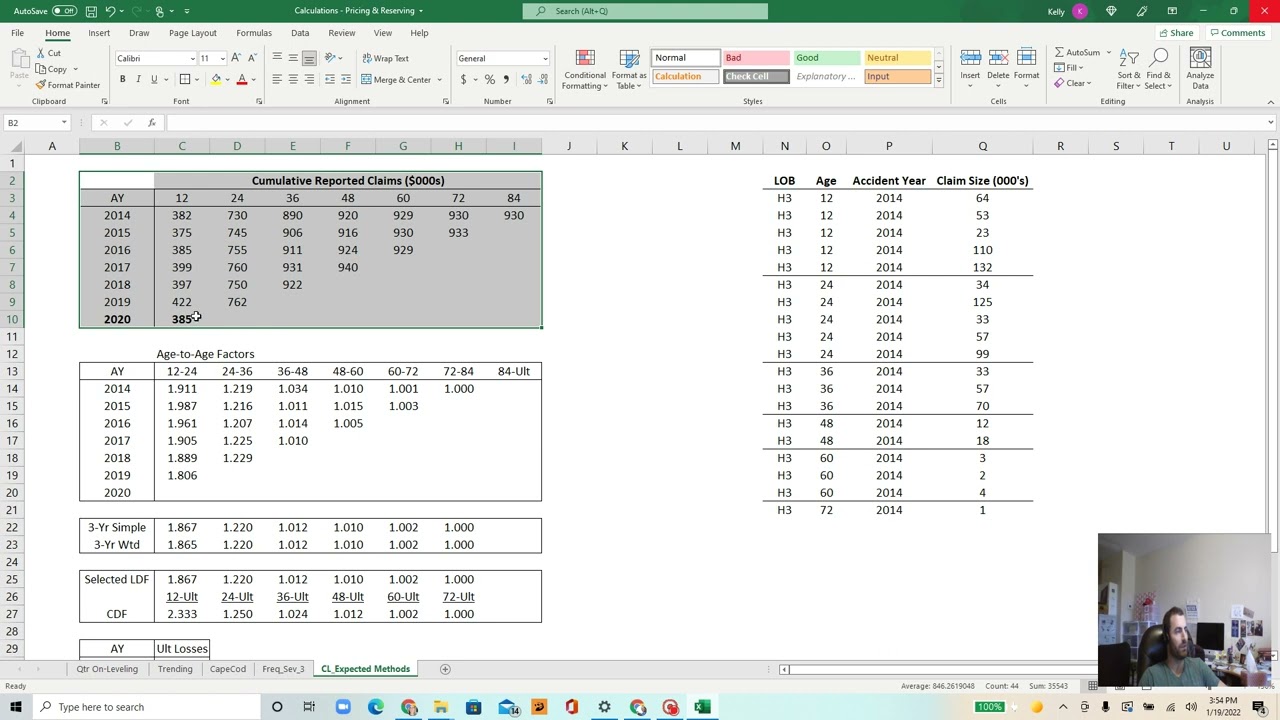The width and height of the screenshot is (1280, 720).
Task: Click the Increase Indent icon
Action: point(345,80)
